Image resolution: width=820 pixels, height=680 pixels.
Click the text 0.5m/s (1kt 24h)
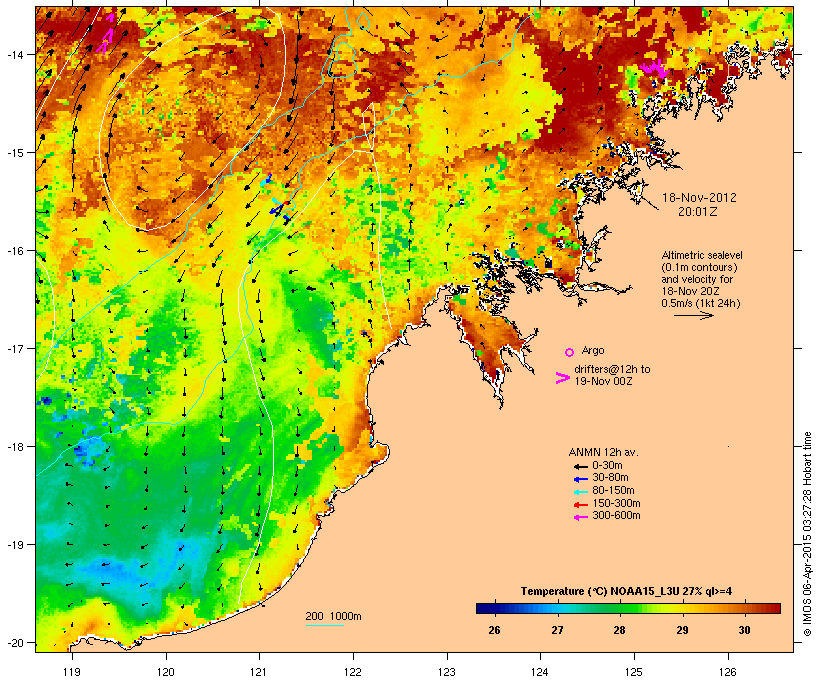click(x=701, y=303)
